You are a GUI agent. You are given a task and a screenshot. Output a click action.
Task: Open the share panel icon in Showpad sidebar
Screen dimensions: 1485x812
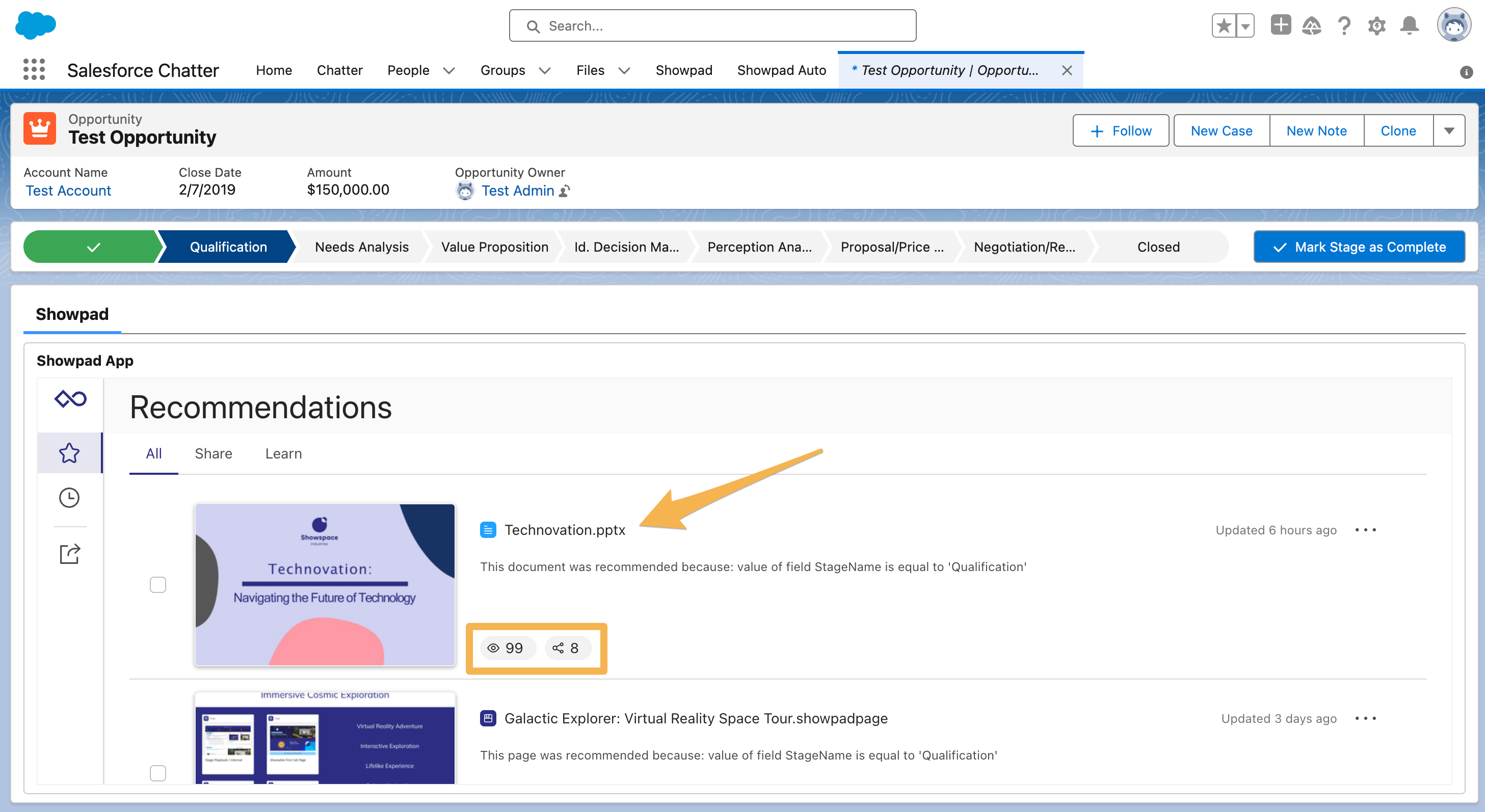[x=69, y=554]
